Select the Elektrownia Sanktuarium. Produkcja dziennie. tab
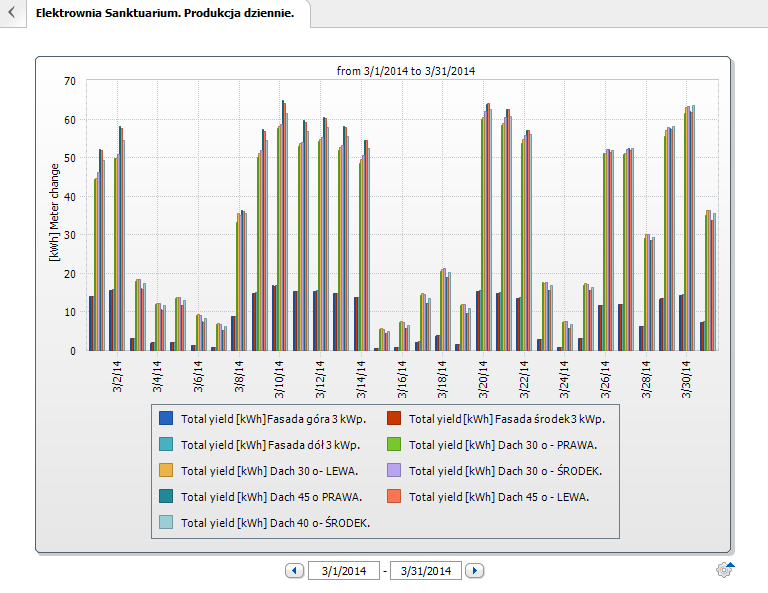Screen dimensions: 768x593 coord(165,13)
